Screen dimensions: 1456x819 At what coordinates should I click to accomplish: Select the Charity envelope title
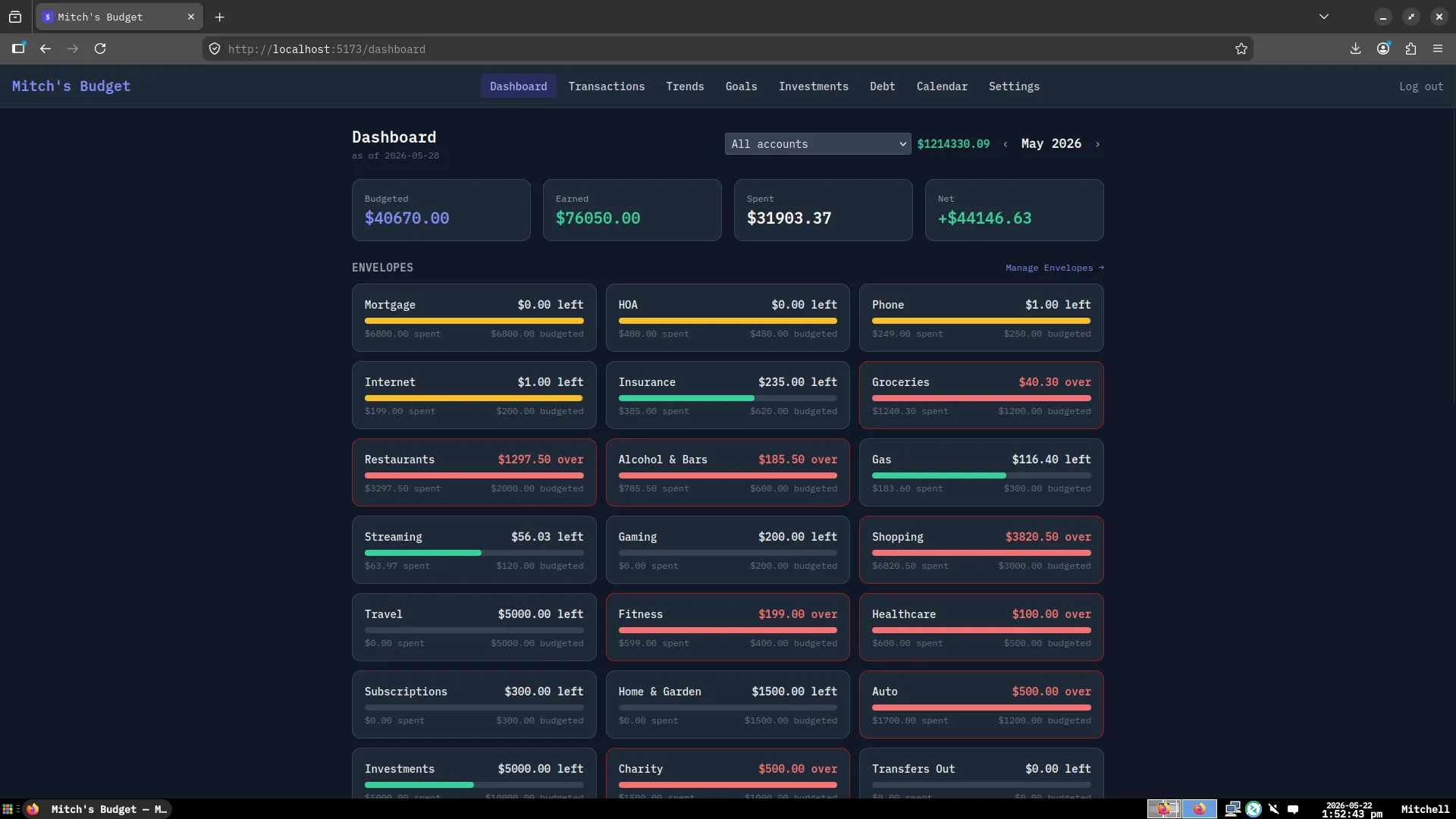coord(641,769)
